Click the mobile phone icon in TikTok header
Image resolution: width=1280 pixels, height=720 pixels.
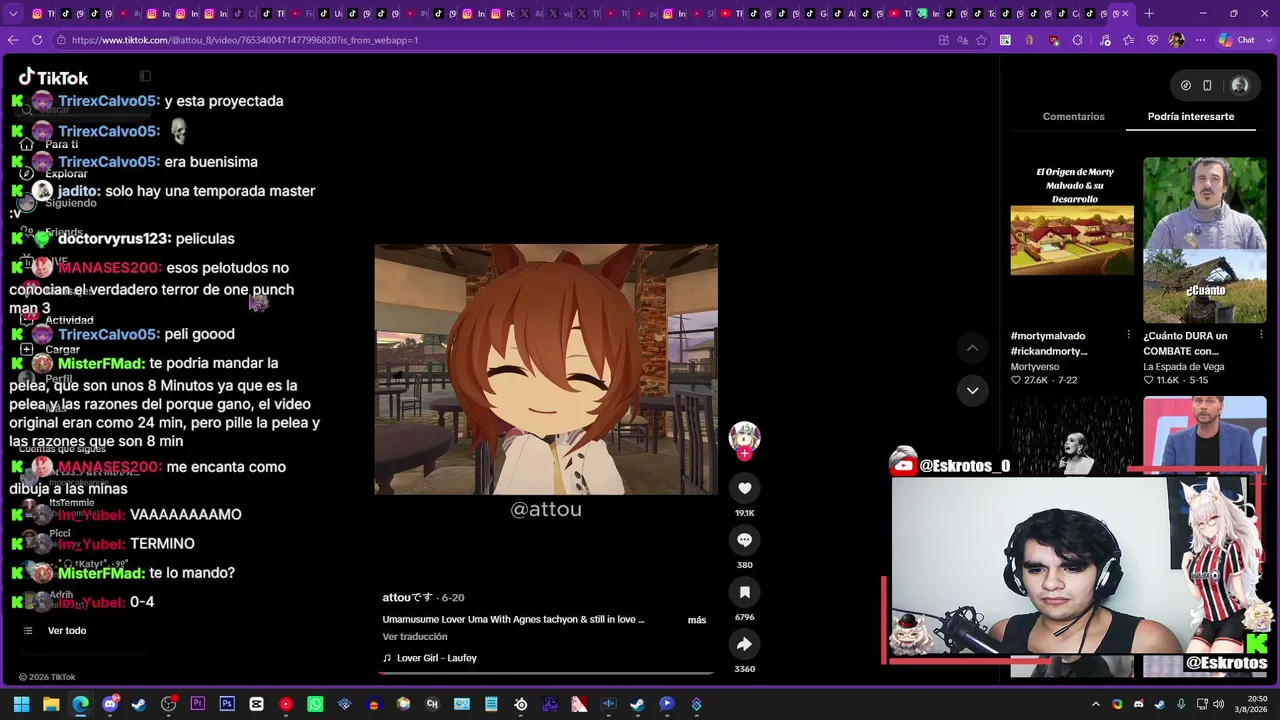point(1207,86)
